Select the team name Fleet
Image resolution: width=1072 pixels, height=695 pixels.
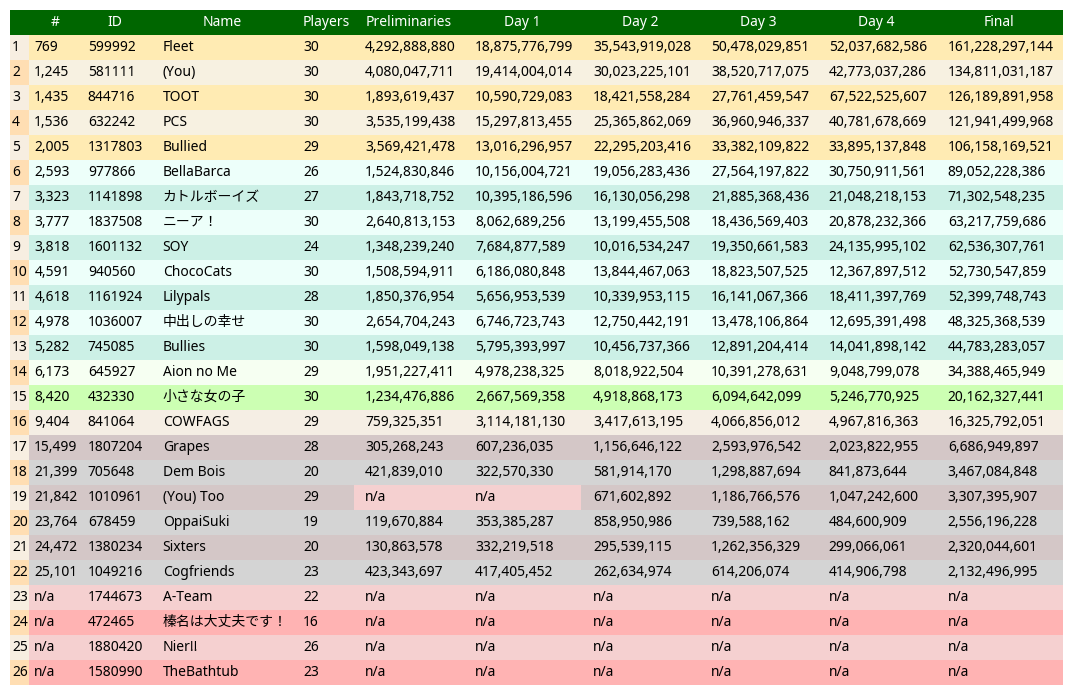point(178,46)
